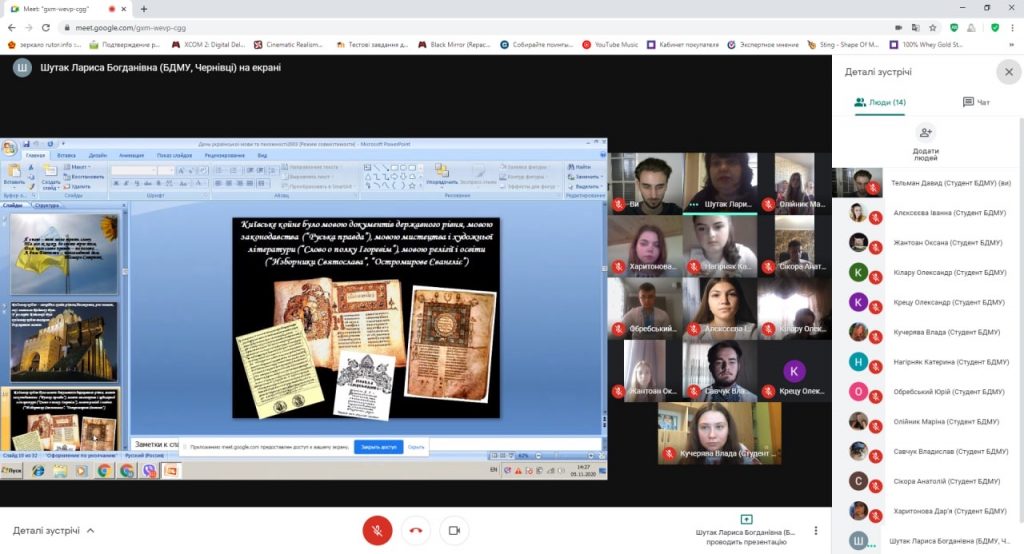Click Алексєєва Іванна in the participant list
Image resolution: width=1024 pixels, height=554 pixels.
coord(936,213)
